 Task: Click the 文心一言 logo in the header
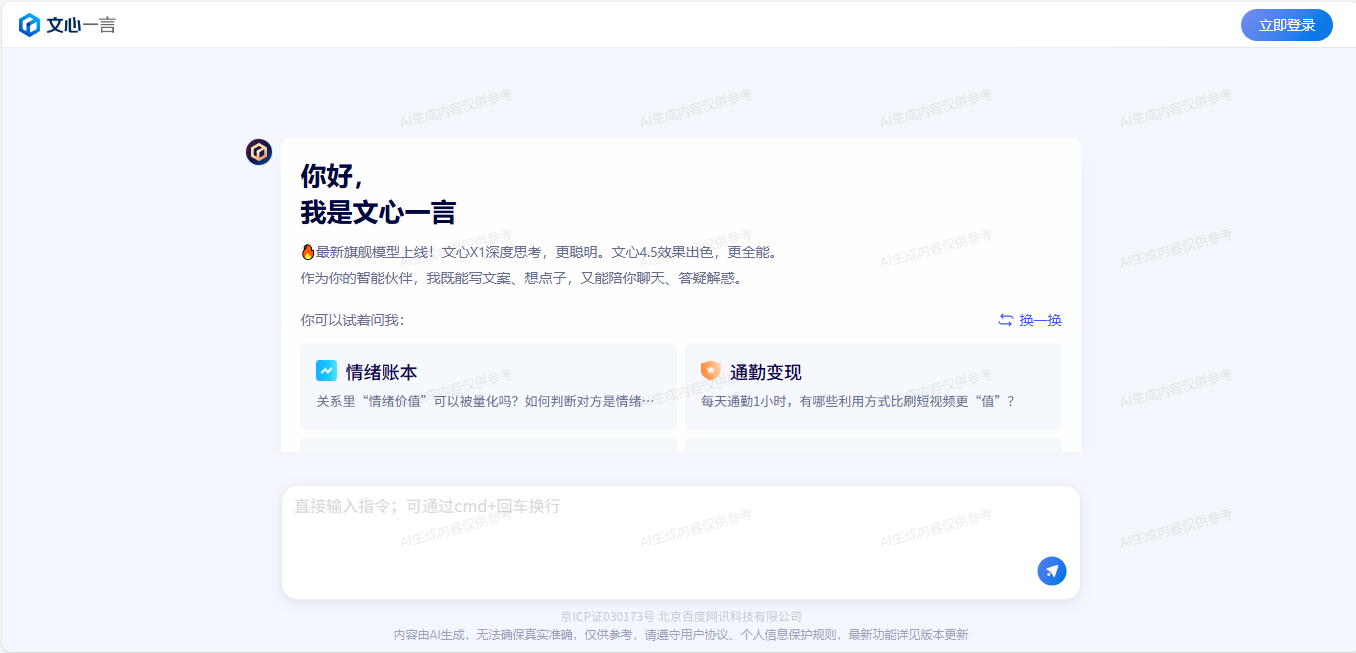click(x=67, y=25)
